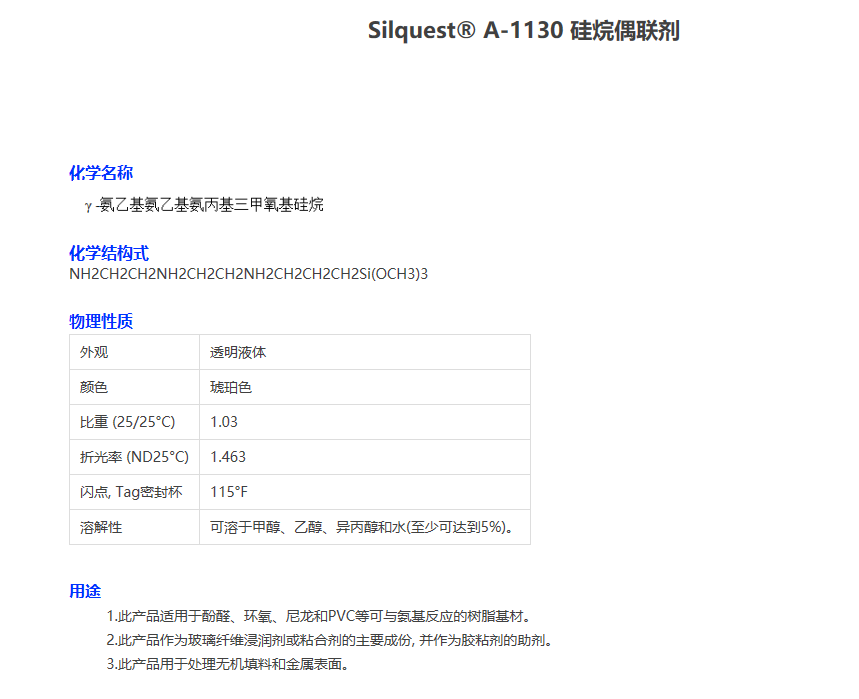Click the 折光率 (ND25°C) row label
The height and width of the screenshot is (699, 859).
click(134, 457)
